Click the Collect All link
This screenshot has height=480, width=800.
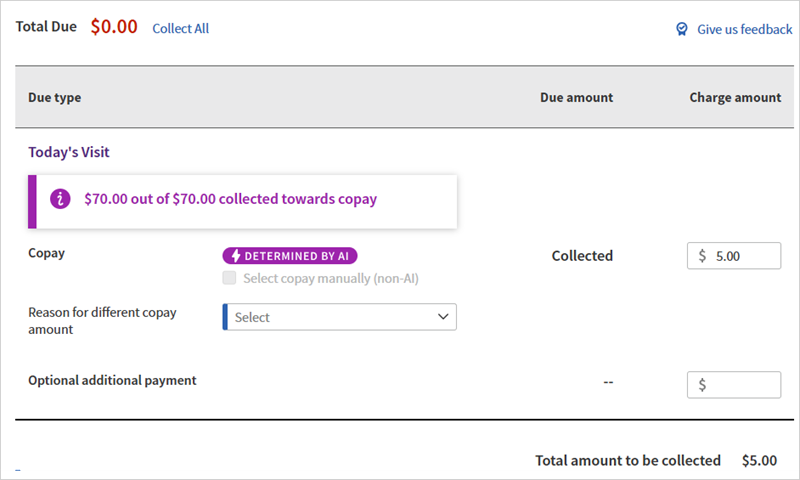click(x=180, y=28)
